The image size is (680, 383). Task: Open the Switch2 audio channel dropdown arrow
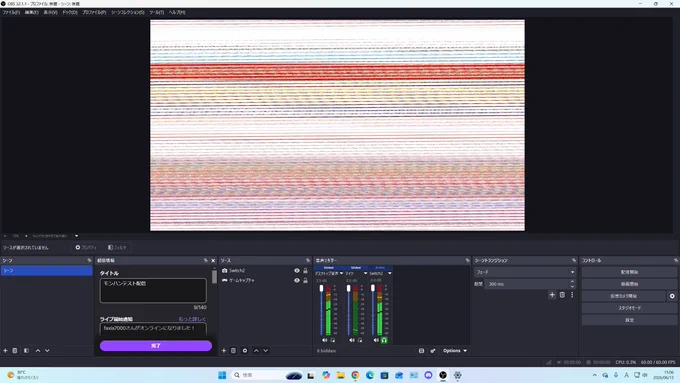click(x=389, y=273)
